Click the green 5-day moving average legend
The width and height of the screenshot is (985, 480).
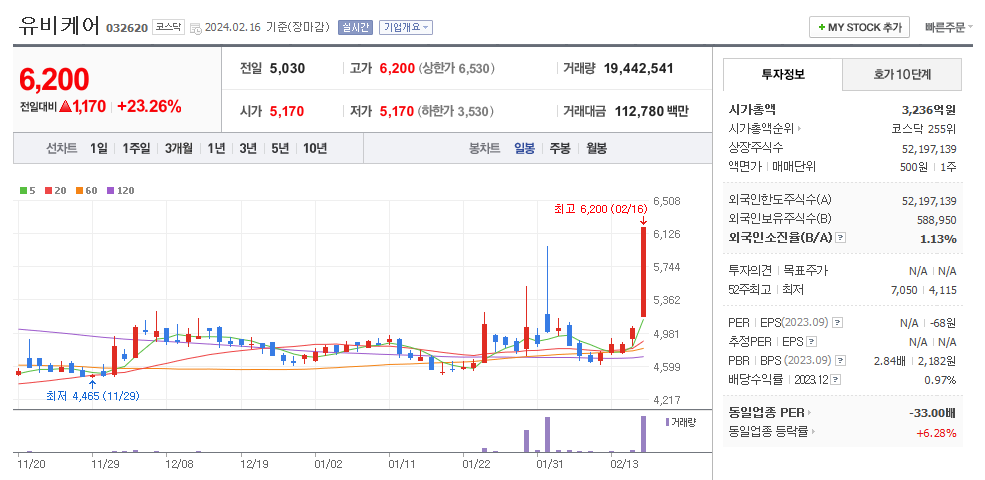[x=28, y=190]
